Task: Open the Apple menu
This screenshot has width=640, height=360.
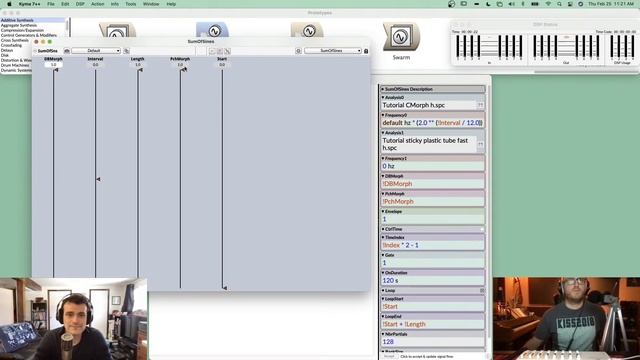Action: (x=9, y=4)
